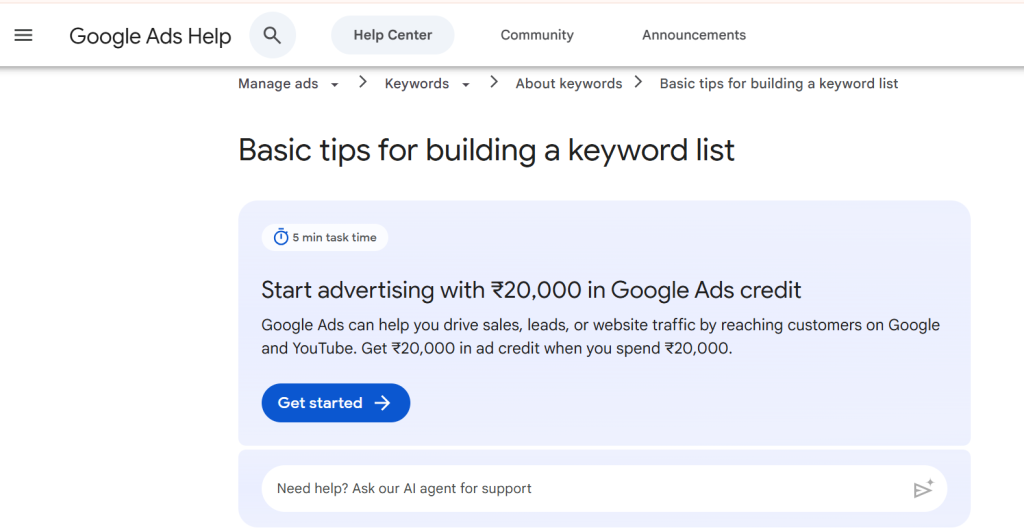1024x532 pixels.
Task: Expand the Keywords breadcrumb dropdown arrow
Action: coord(465,85)
